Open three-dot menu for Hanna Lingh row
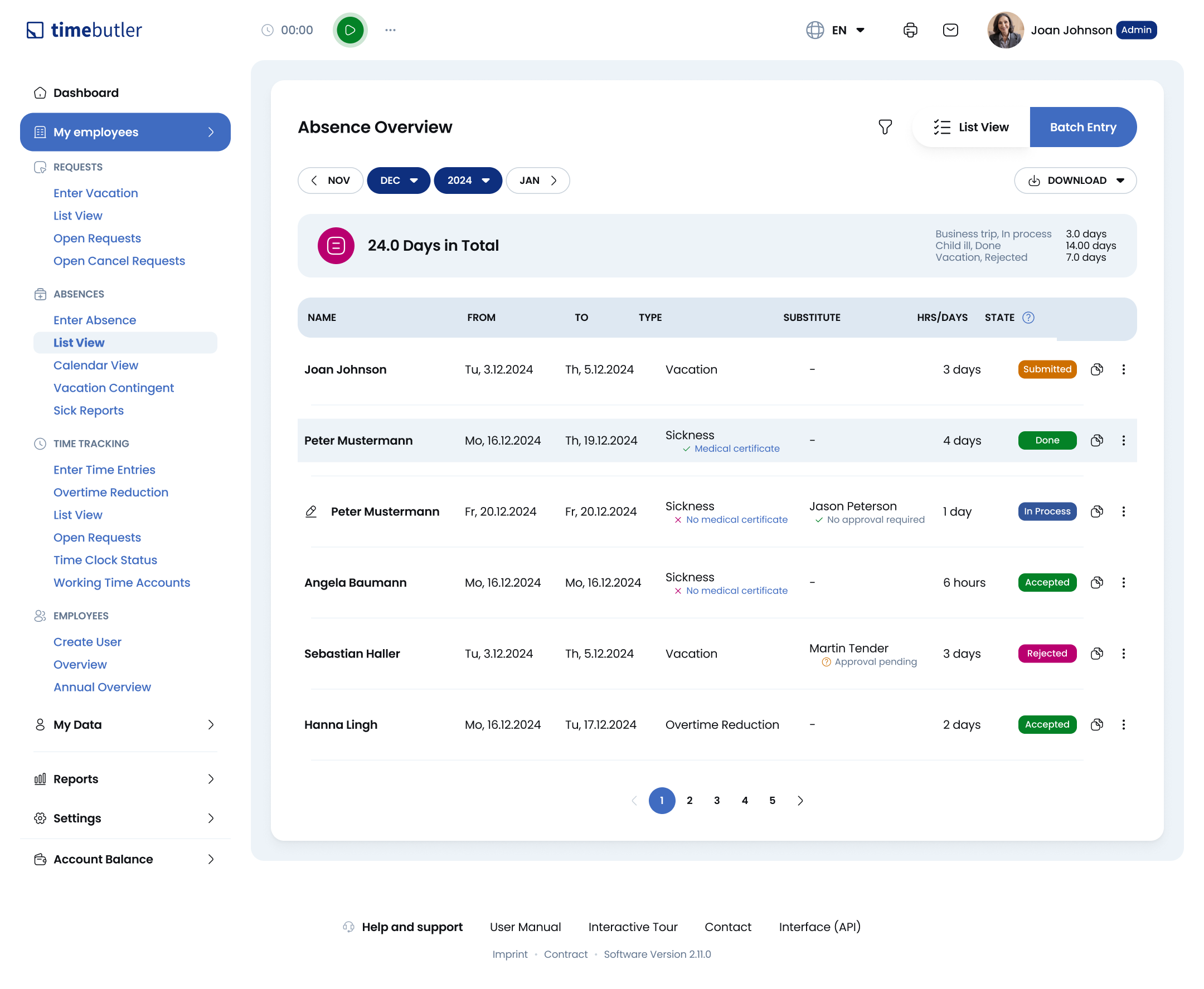The image size is (1204, 989). (x=1123, y=725)
